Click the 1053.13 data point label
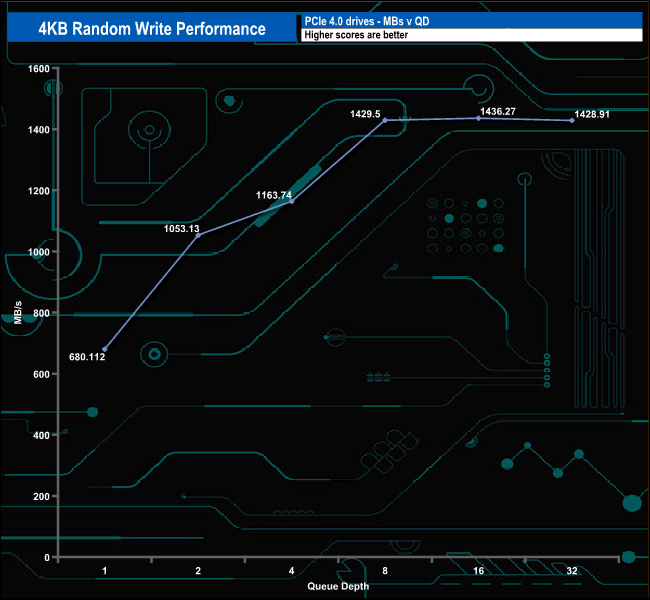Screen dimensions: 650x600 tap(183, 228)
